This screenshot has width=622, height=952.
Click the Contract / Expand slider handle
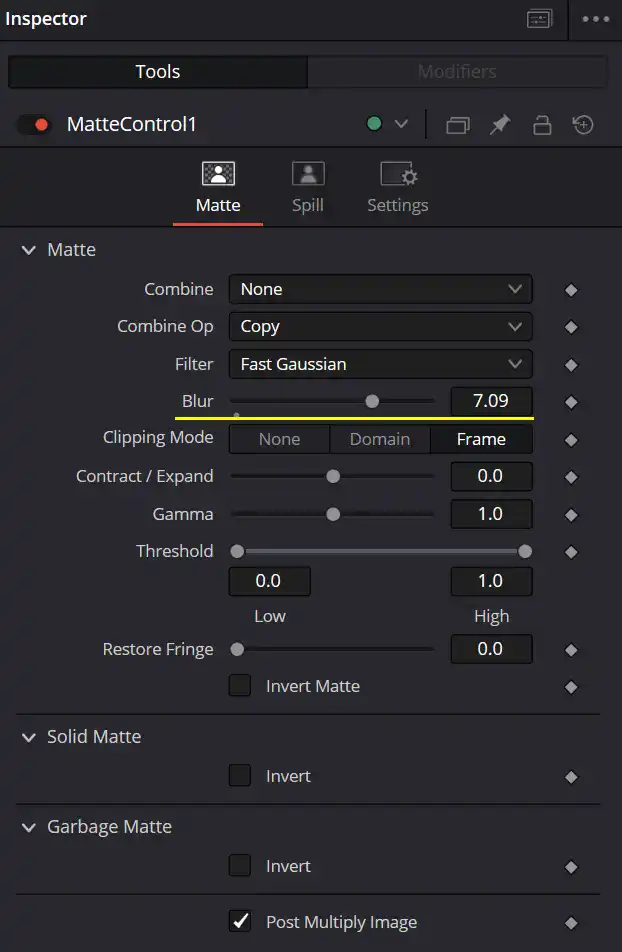pos(333,477)
